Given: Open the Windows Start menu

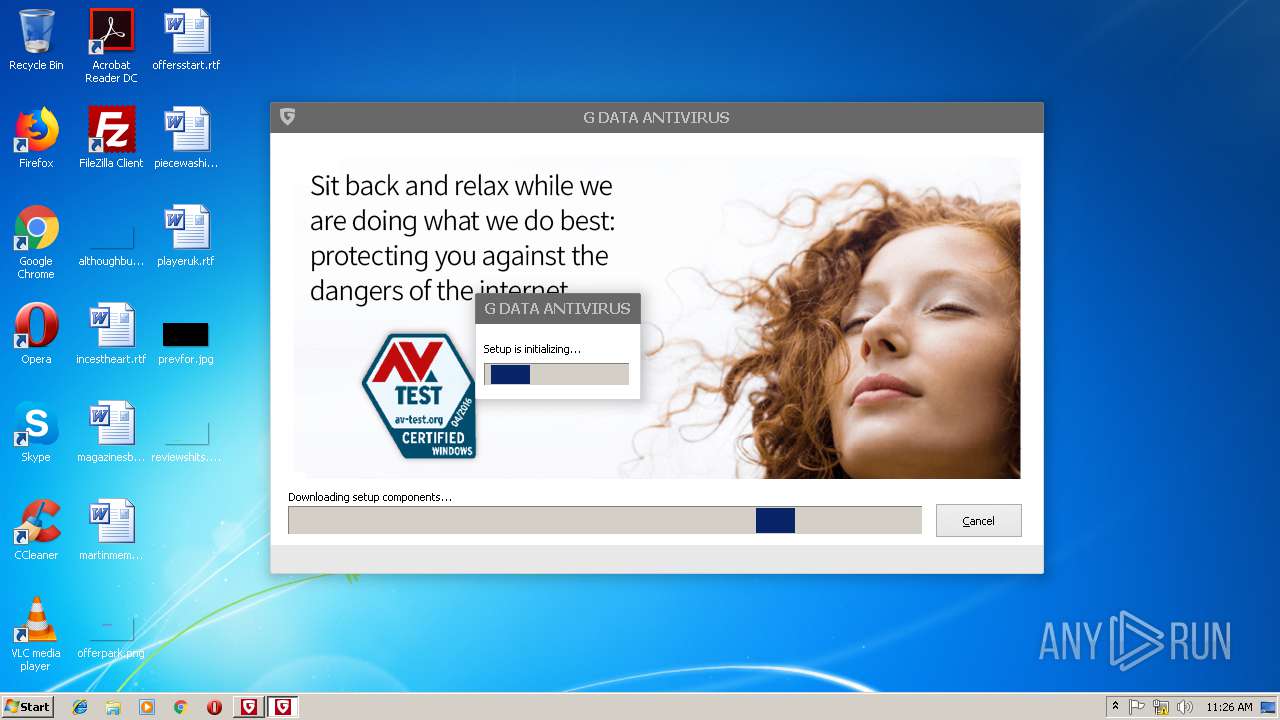Looking at the screenshot, I should click(28, 707).
